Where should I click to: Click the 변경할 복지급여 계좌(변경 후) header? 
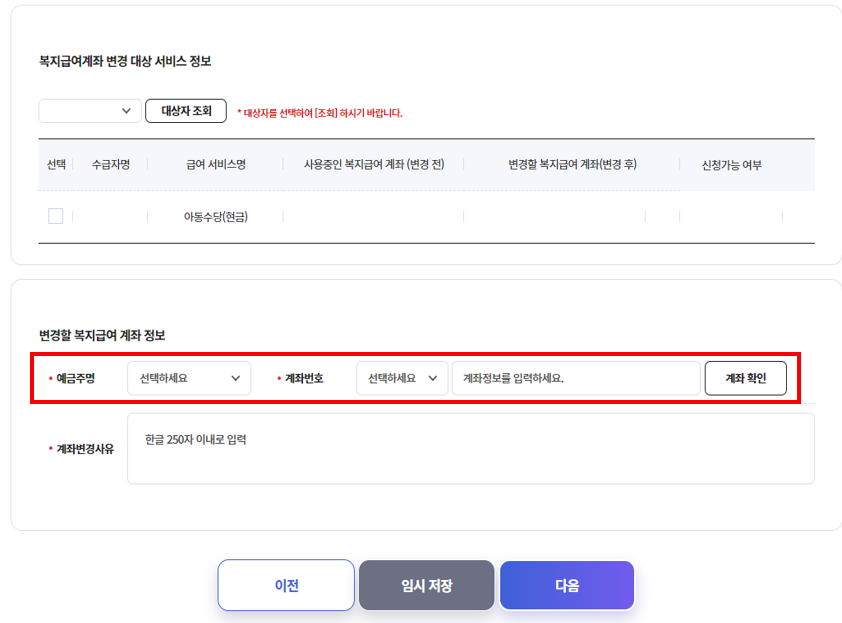point(572,164)
